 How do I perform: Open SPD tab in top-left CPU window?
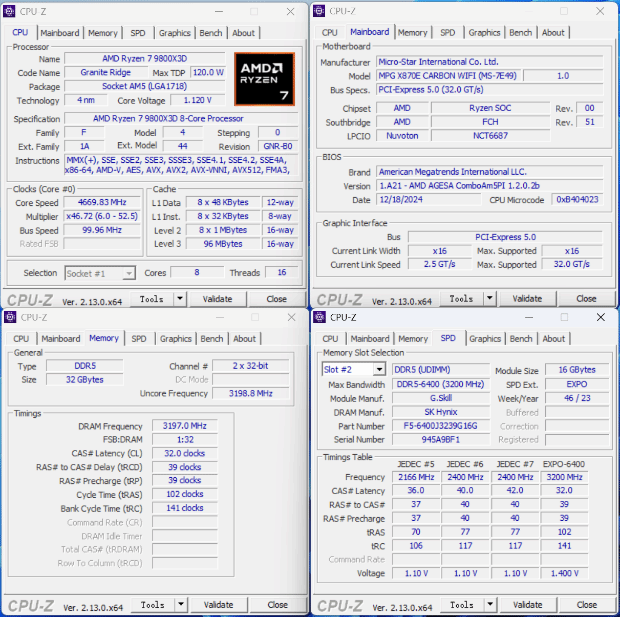click(138, 33)
